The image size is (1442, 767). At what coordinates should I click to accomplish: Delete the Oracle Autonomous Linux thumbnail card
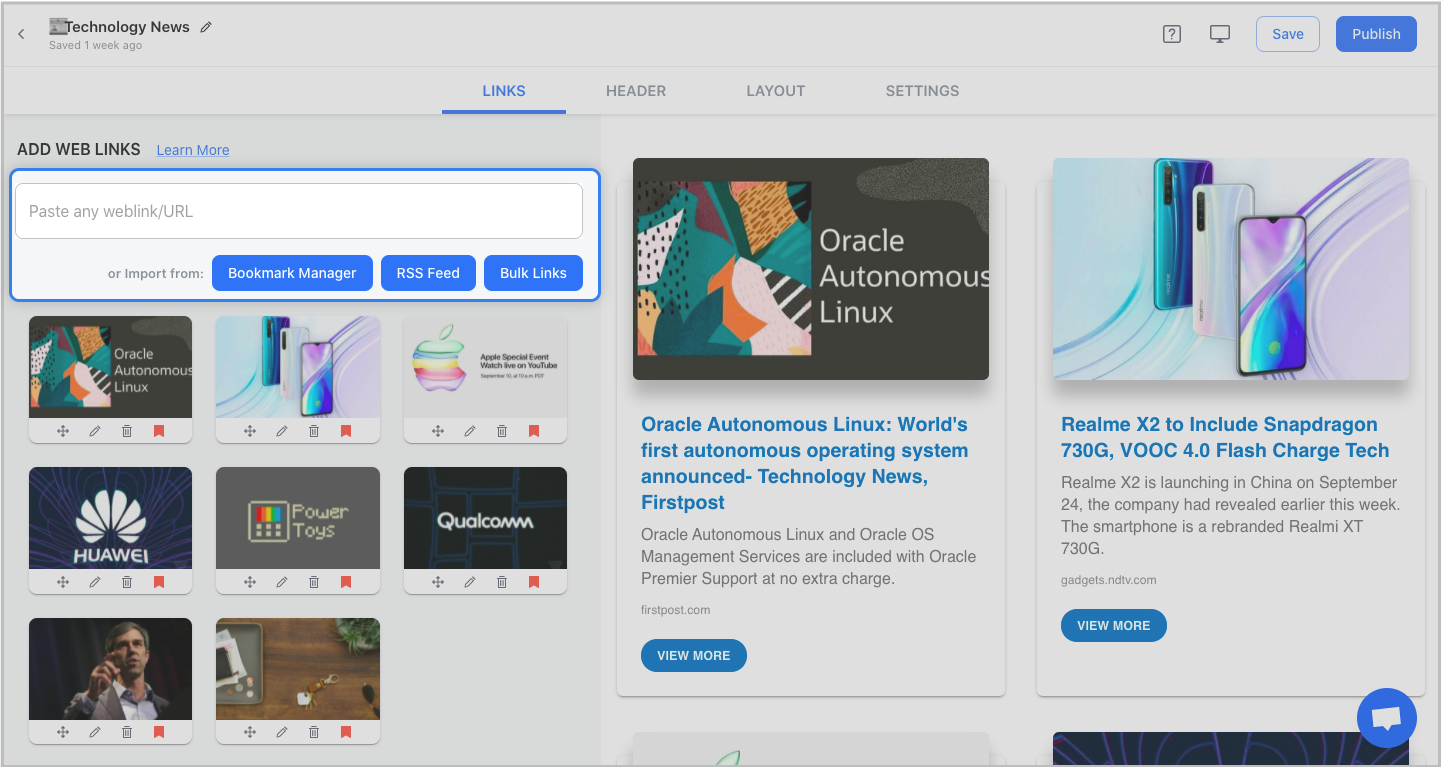point(127,431)
